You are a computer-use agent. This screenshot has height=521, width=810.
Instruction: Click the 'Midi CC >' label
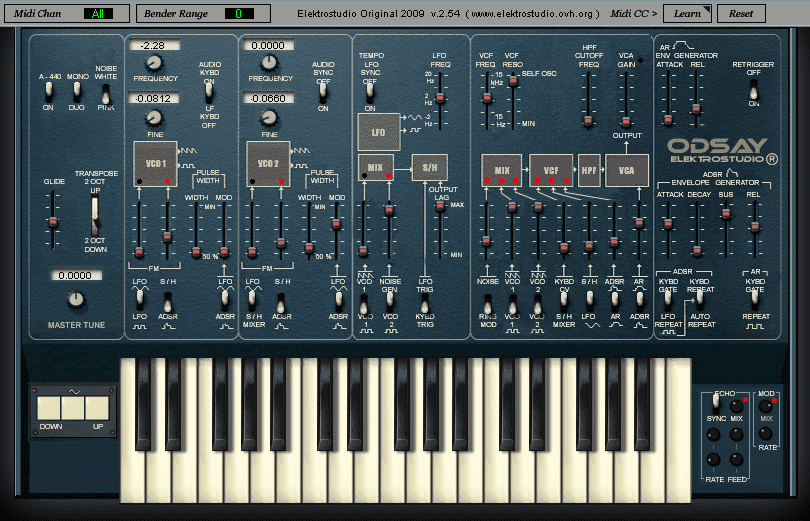633,14
